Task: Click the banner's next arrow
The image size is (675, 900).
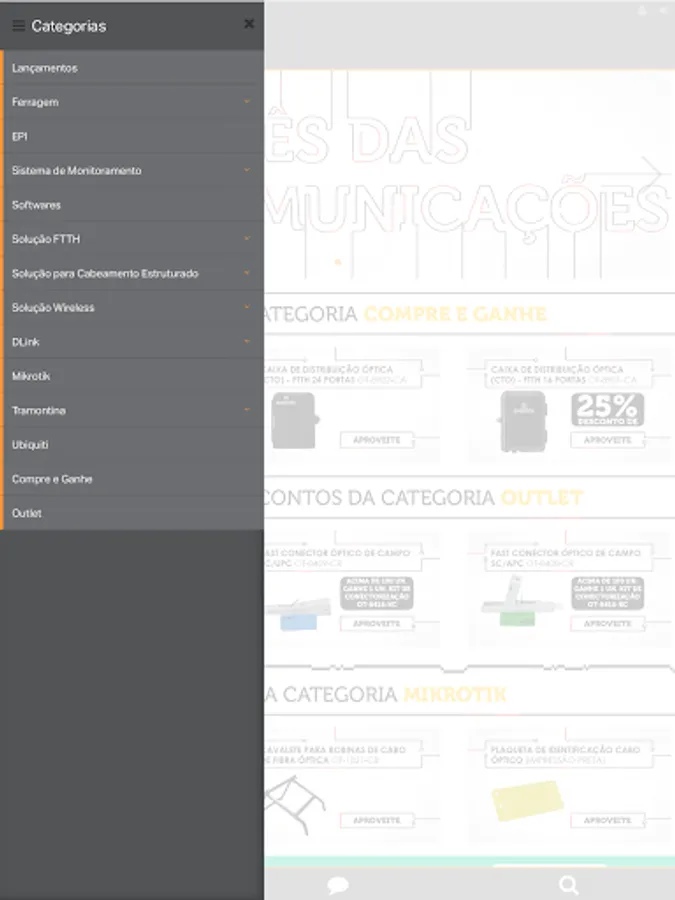Action: [652, 172]
